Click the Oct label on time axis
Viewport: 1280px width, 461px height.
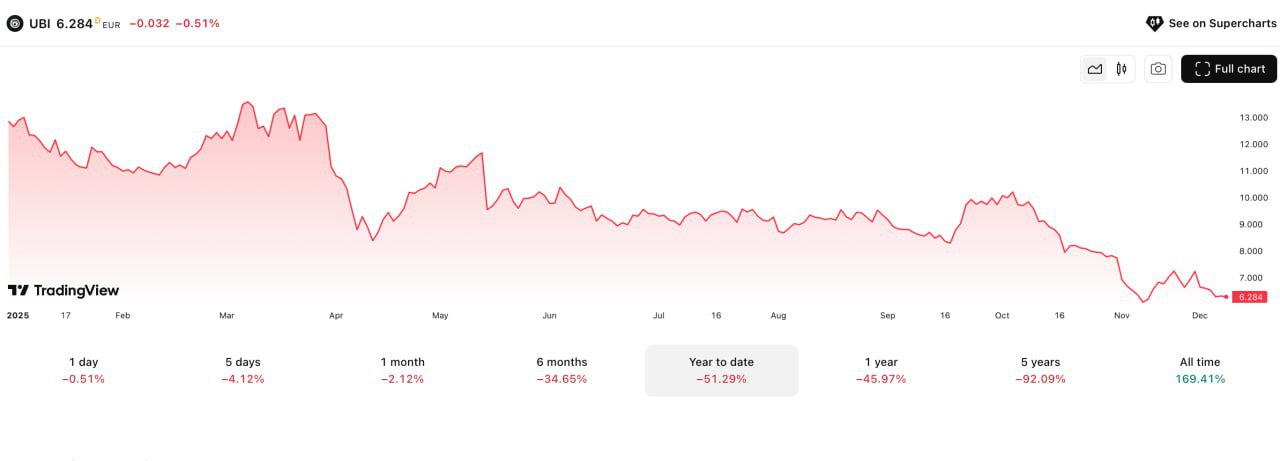point(1002,316)
